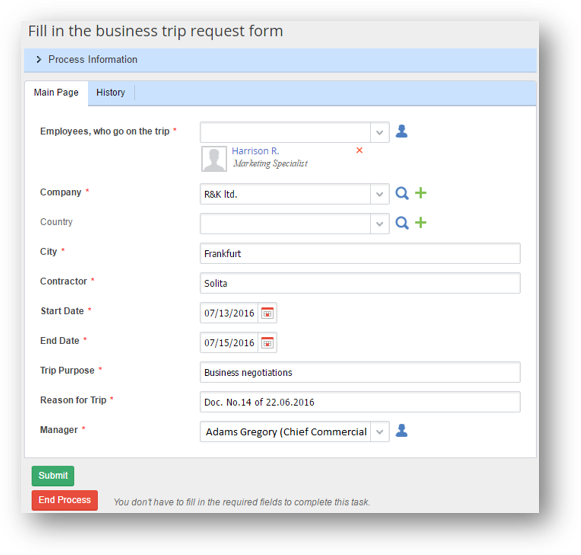
Task: Add a new company with the green plus
Action: (421, 193)
